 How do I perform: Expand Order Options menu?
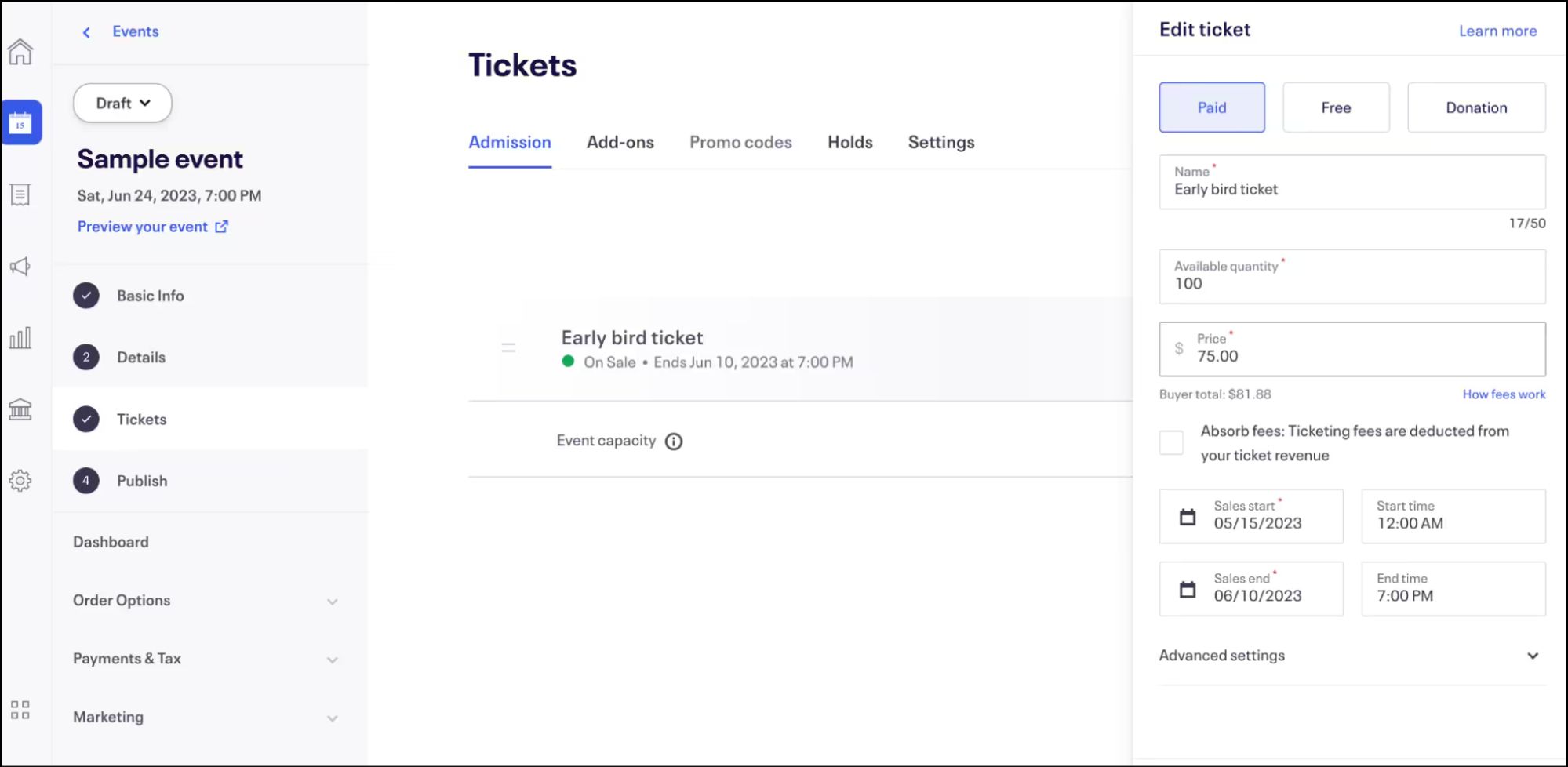pyautogui.click(x=207, y=601)
